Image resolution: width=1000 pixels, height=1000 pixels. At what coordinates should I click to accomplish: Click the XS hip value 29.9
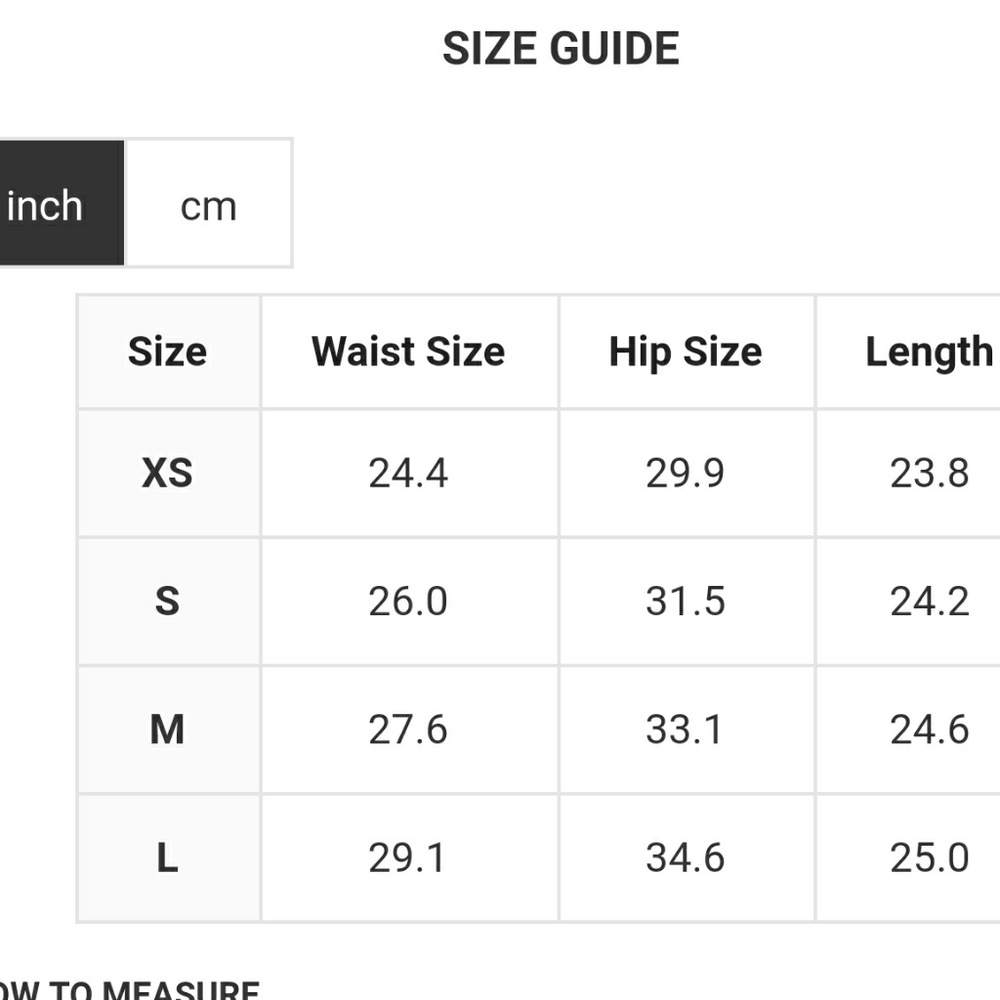pyautogui.click(x=685, y=472)
